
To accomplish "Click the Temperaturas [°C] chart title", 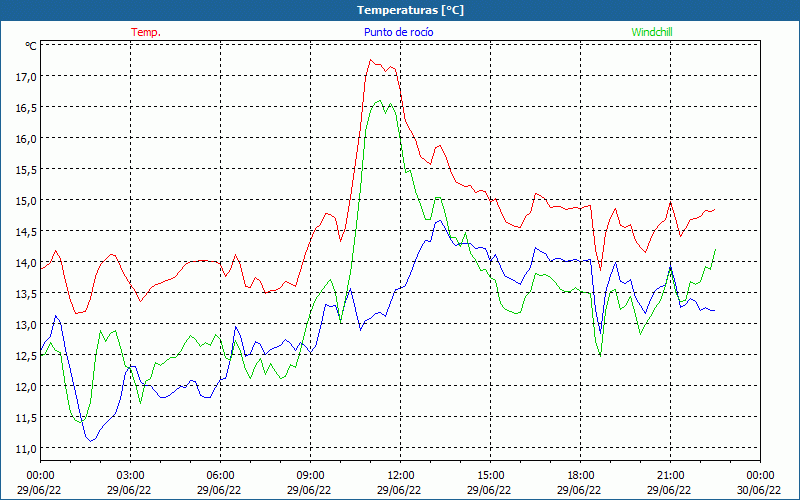I will (410, 10).
